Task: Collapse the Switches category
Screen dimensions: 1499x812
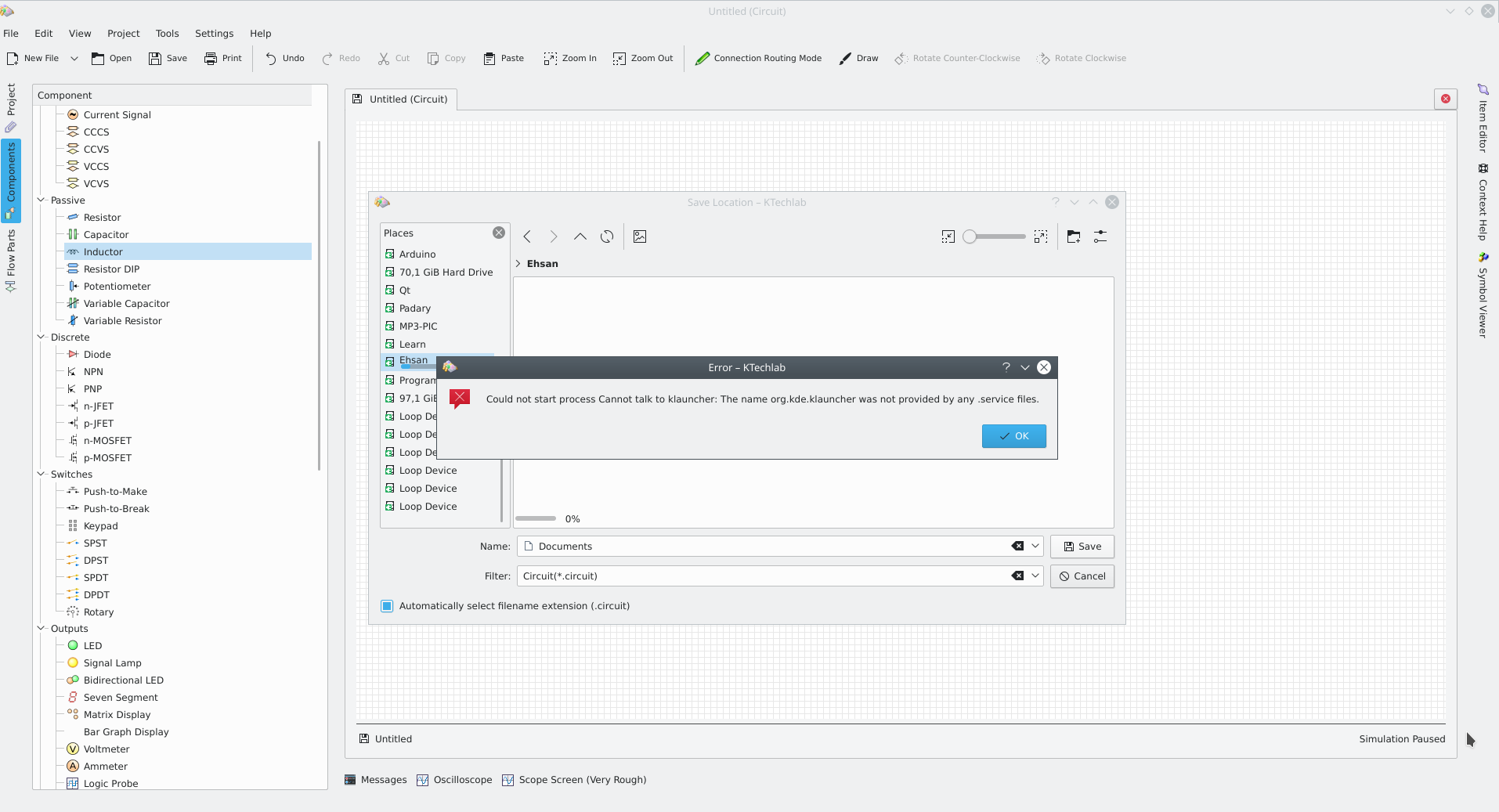Action: point(42,474)
